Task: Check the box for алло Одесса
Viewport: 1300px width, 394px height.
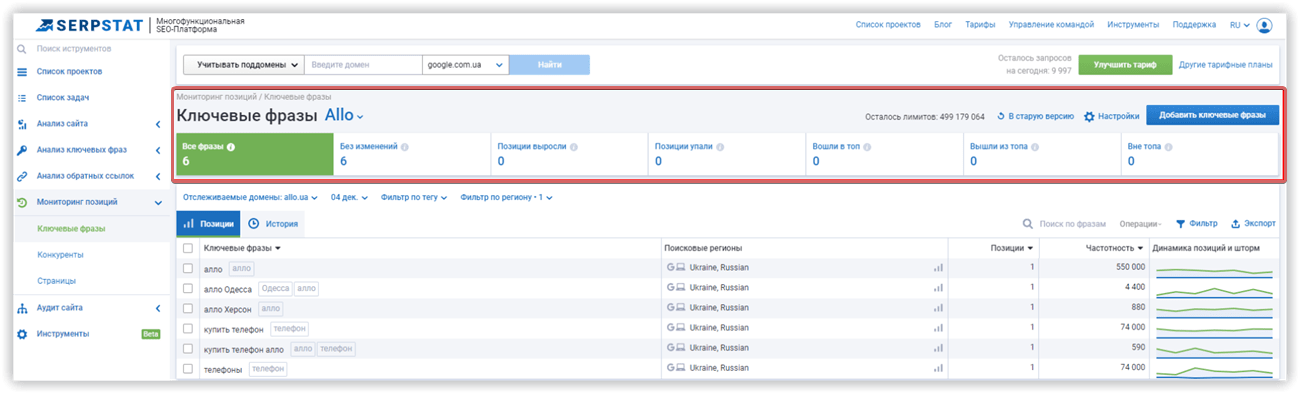Action: coord(188,288)
